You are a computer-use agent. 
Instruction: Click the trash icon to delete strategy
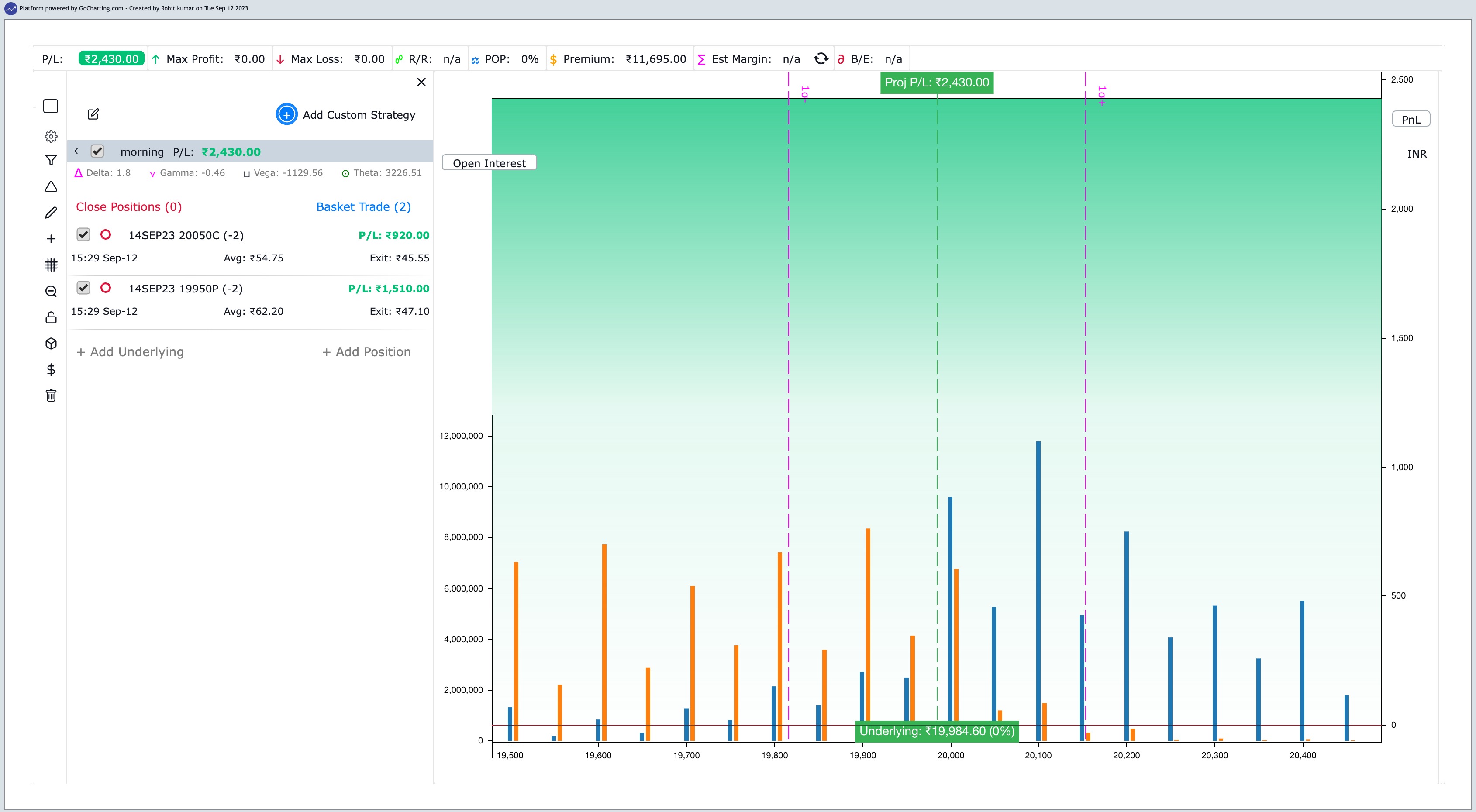click(x=51, y=396)
